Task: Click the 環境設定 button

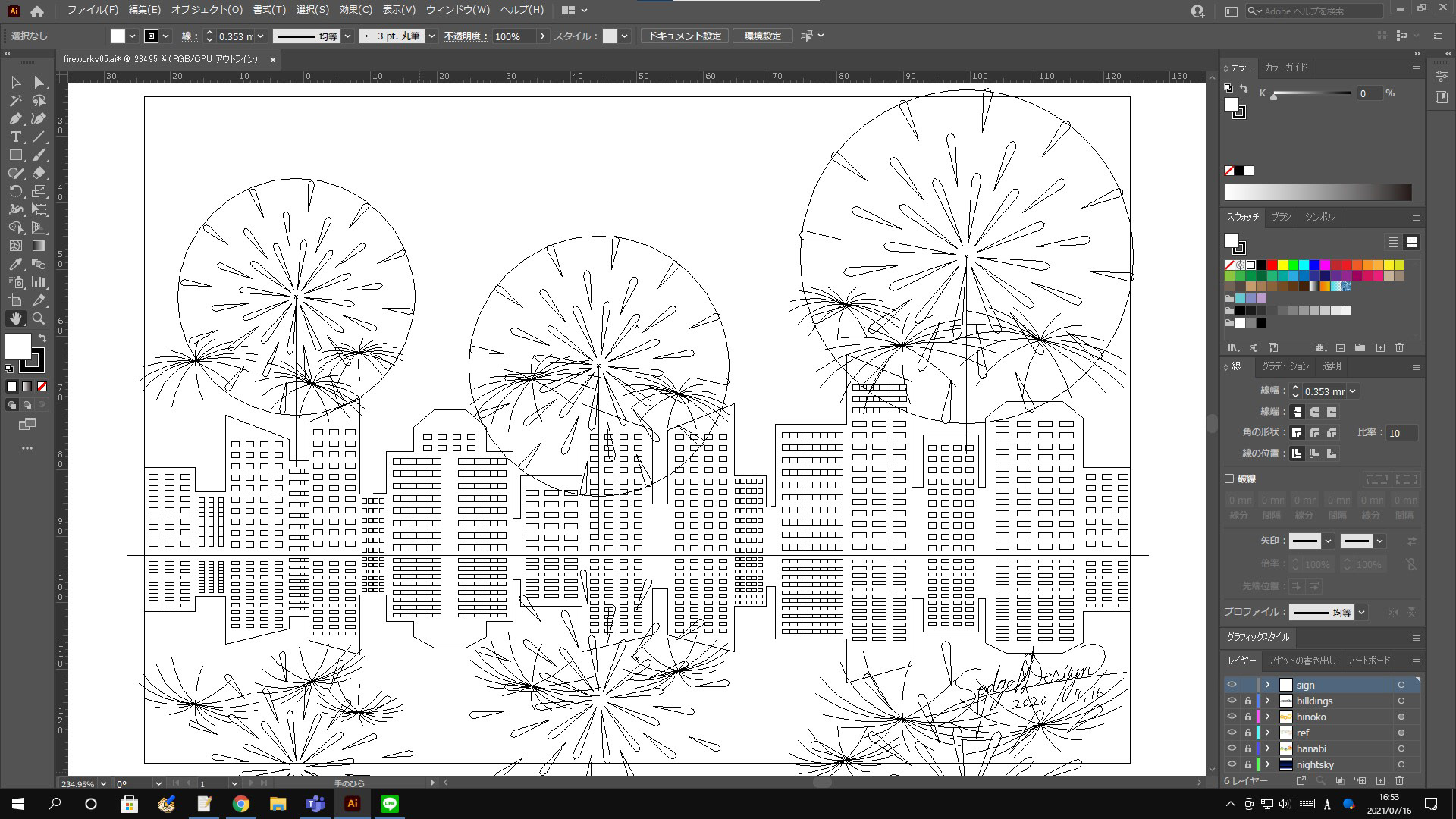Action: tap(762, 36)
